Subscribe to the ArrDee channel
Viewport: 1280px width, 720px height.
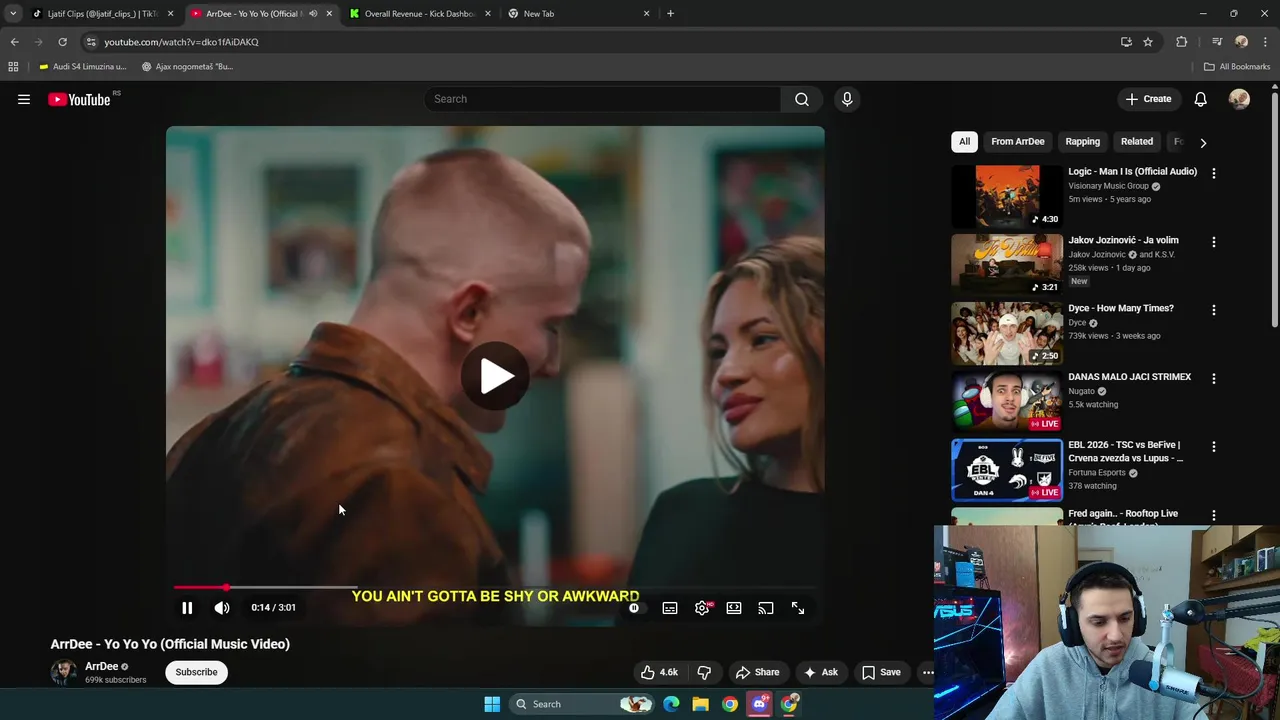pos(196,672)
